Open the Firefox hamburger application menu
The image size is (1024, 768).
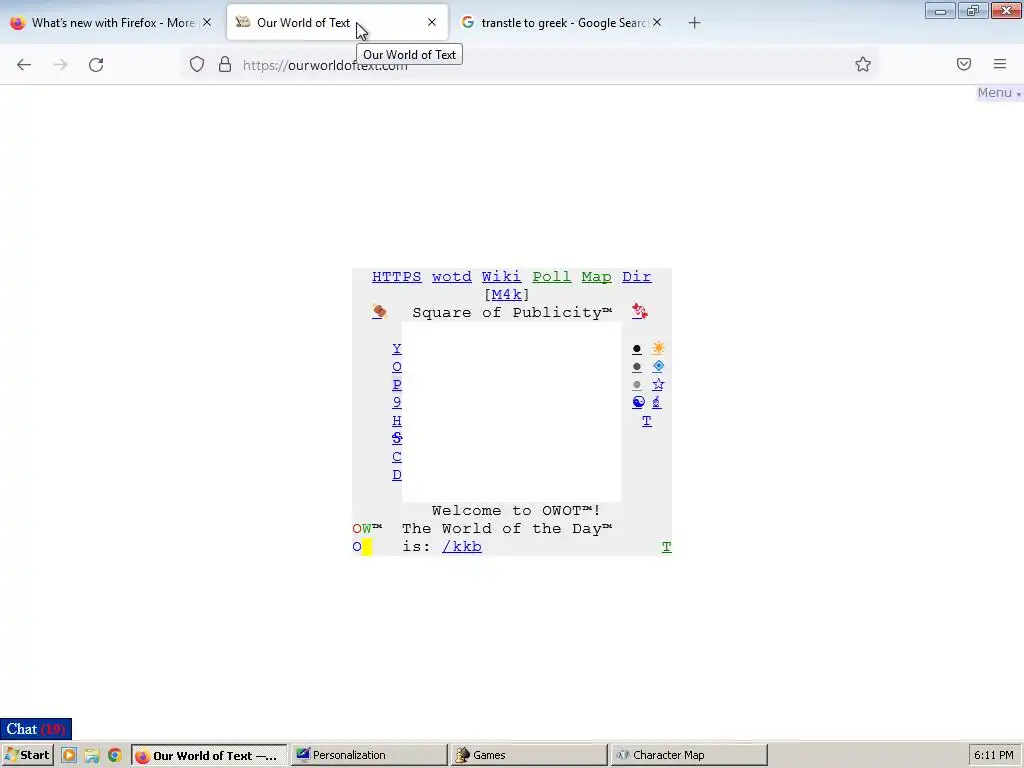pyautogui.click(x=1000, y=64)
